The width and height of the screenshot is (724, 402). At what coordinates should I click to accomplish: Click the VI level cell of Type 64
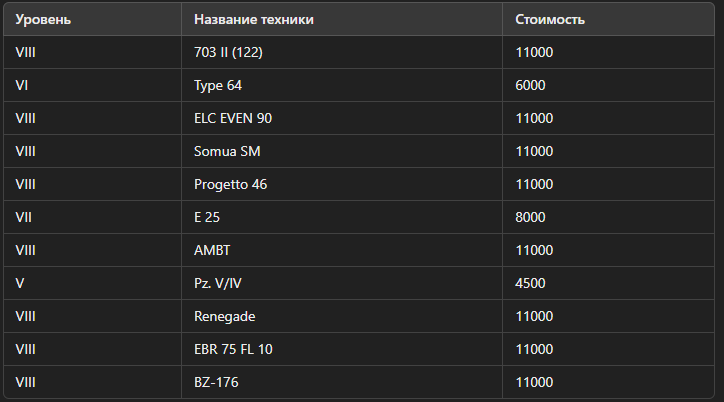tap(22, 85)
